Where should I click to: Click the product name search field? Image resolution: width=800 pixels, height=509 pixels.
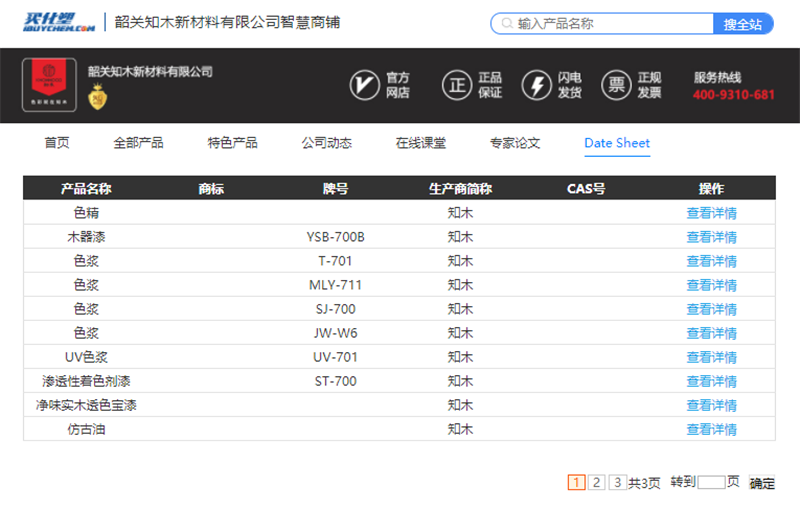click(610, 24)
